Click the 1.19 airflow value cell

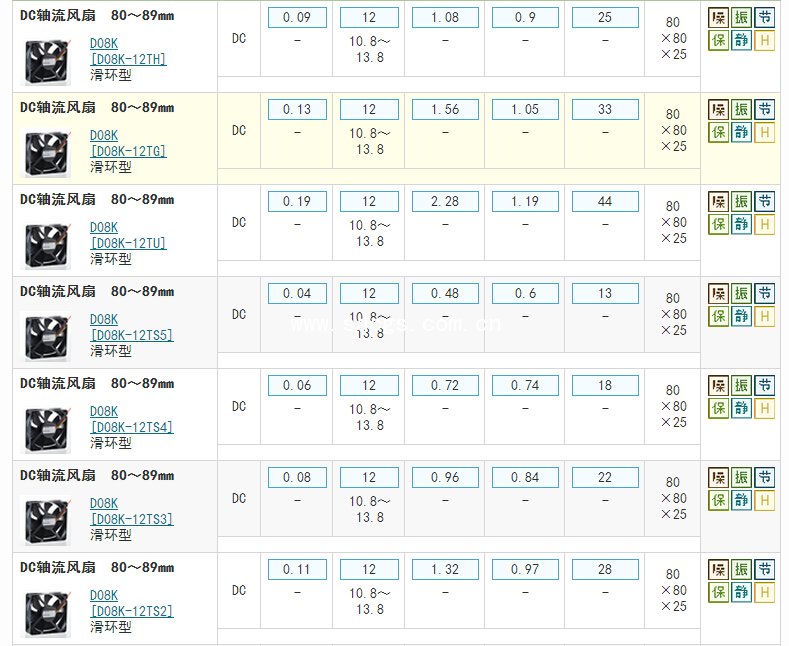pyautogui.click(x=525, y=202)
